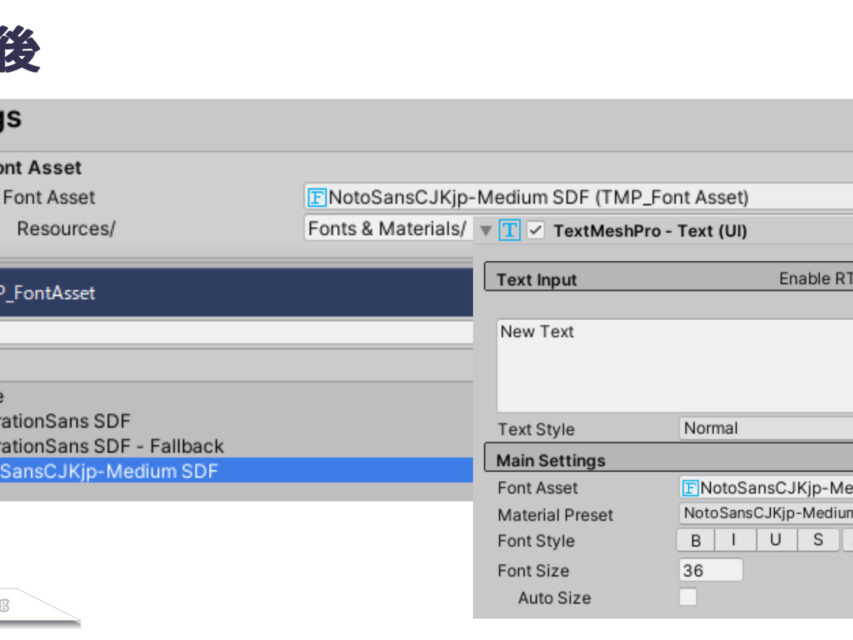Image resolution: width=853 pixels, height=640 pixels.
Task: Click the TextMeshPro - Text (UI) component title
Action: coord(650,231)
